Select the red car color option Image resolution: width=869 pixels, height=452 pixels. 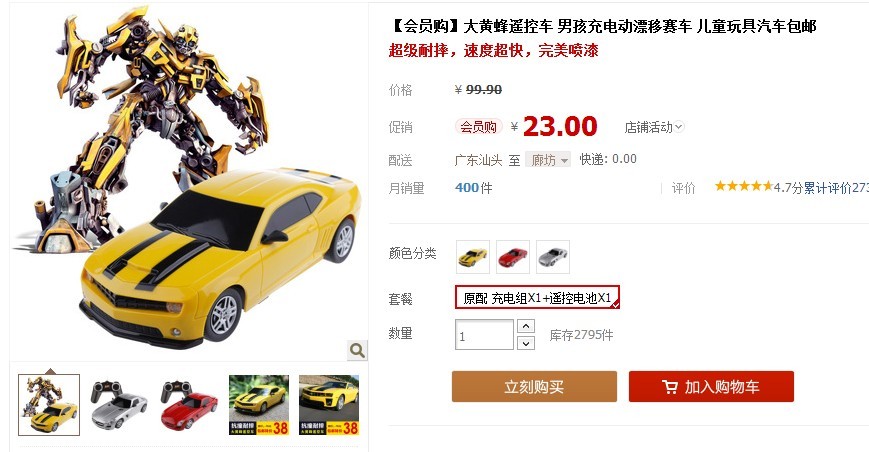click(513, 257)
